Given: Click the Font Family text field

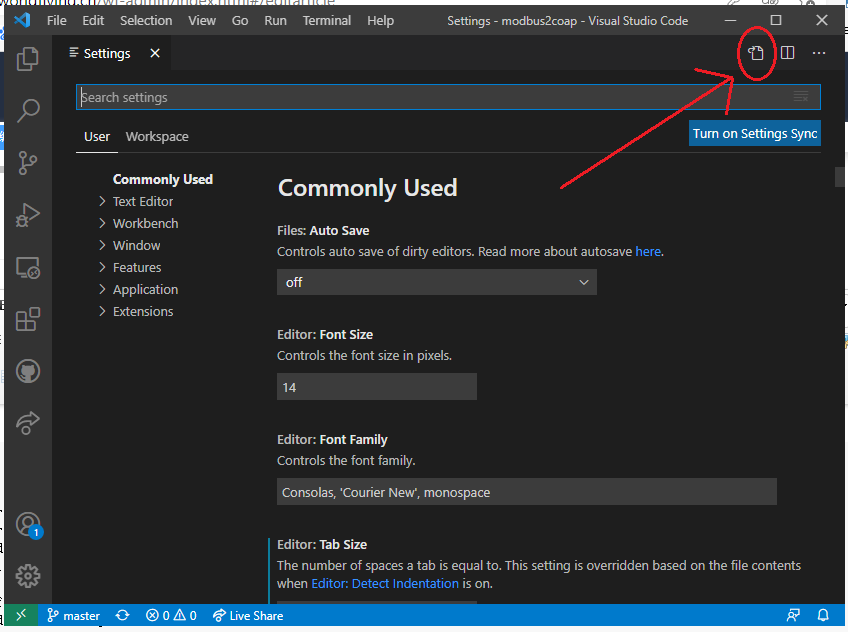Looking at the screenshot, I should click(527, 492).
